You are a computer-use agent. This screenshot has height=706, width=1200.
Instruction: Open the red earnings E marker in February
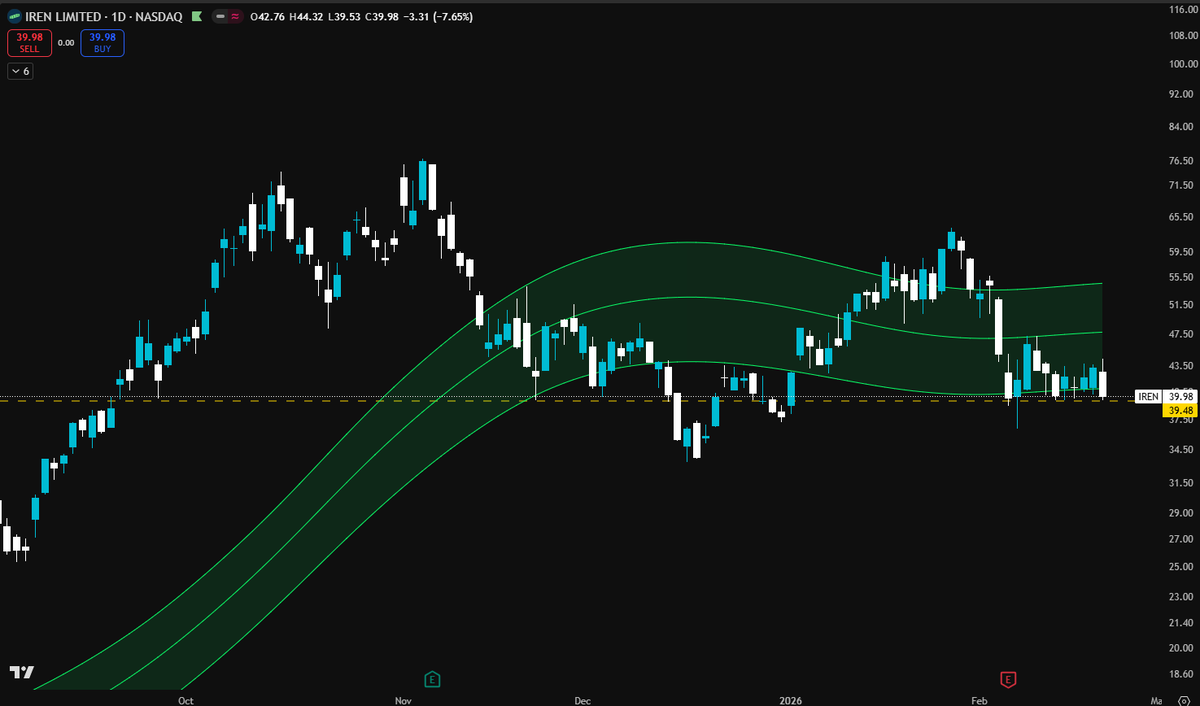coord(1008,679)
